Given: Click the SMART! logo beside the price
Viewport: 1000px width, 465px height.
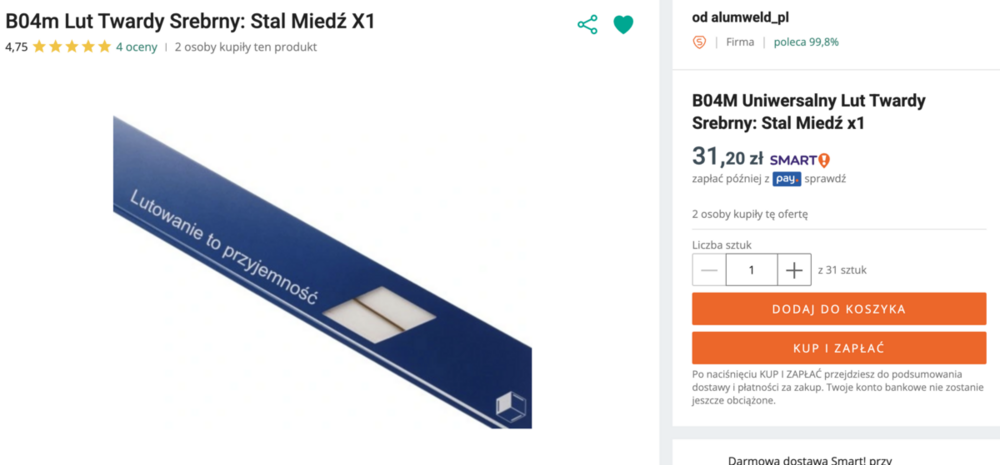Looking at the screenshot, I should click(799, 159).
